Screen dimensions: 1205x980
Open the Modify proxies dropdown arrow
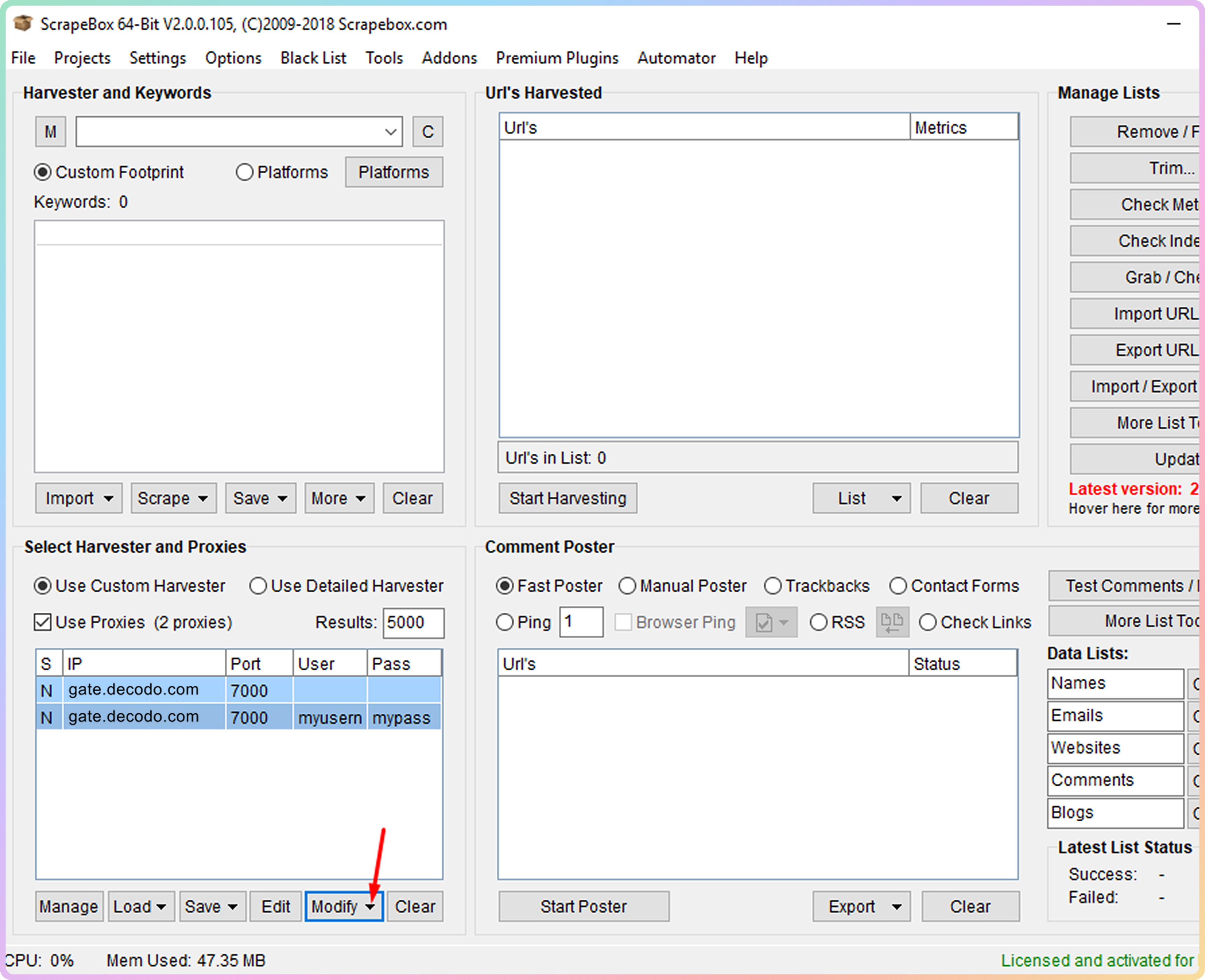[x=370, y=907]
